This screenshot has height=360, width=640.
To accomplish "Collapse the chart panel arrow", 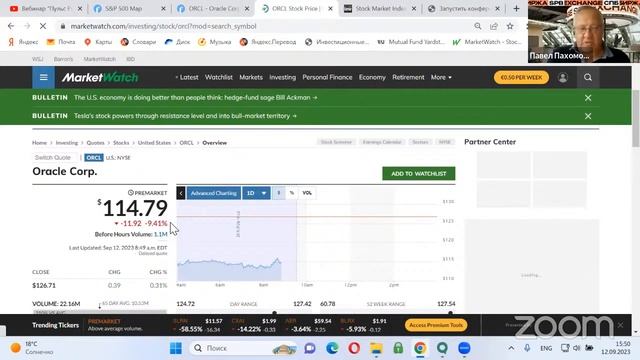I will coord(181,193).
